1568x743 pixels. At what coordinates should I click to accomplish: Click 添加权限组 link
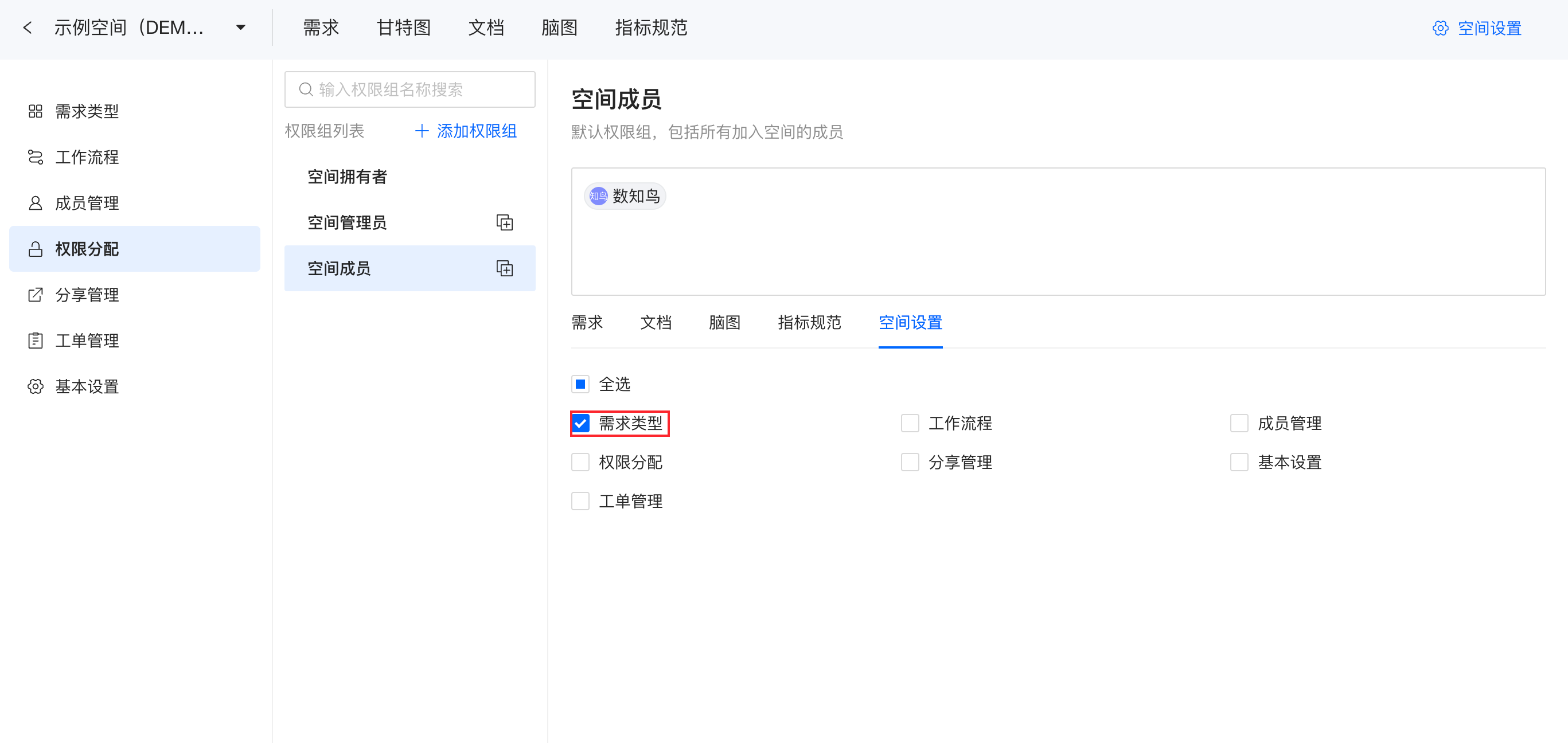[x=466, y=131]
